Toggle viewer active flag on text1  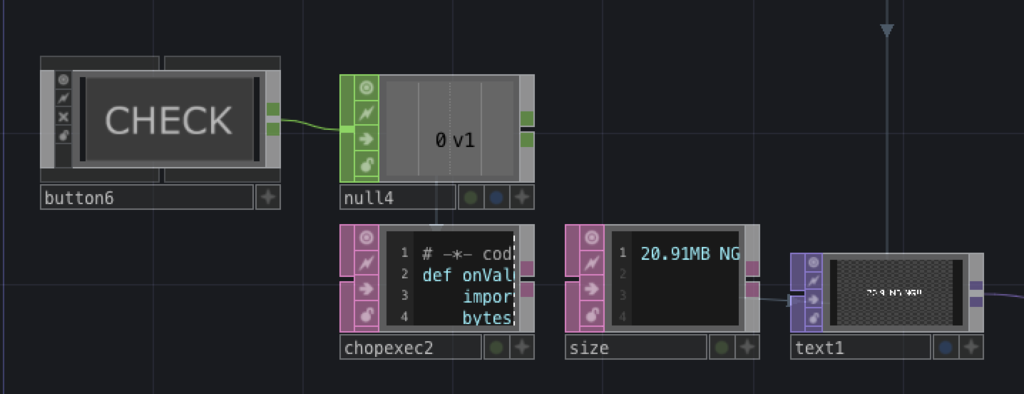pos(814,263)
